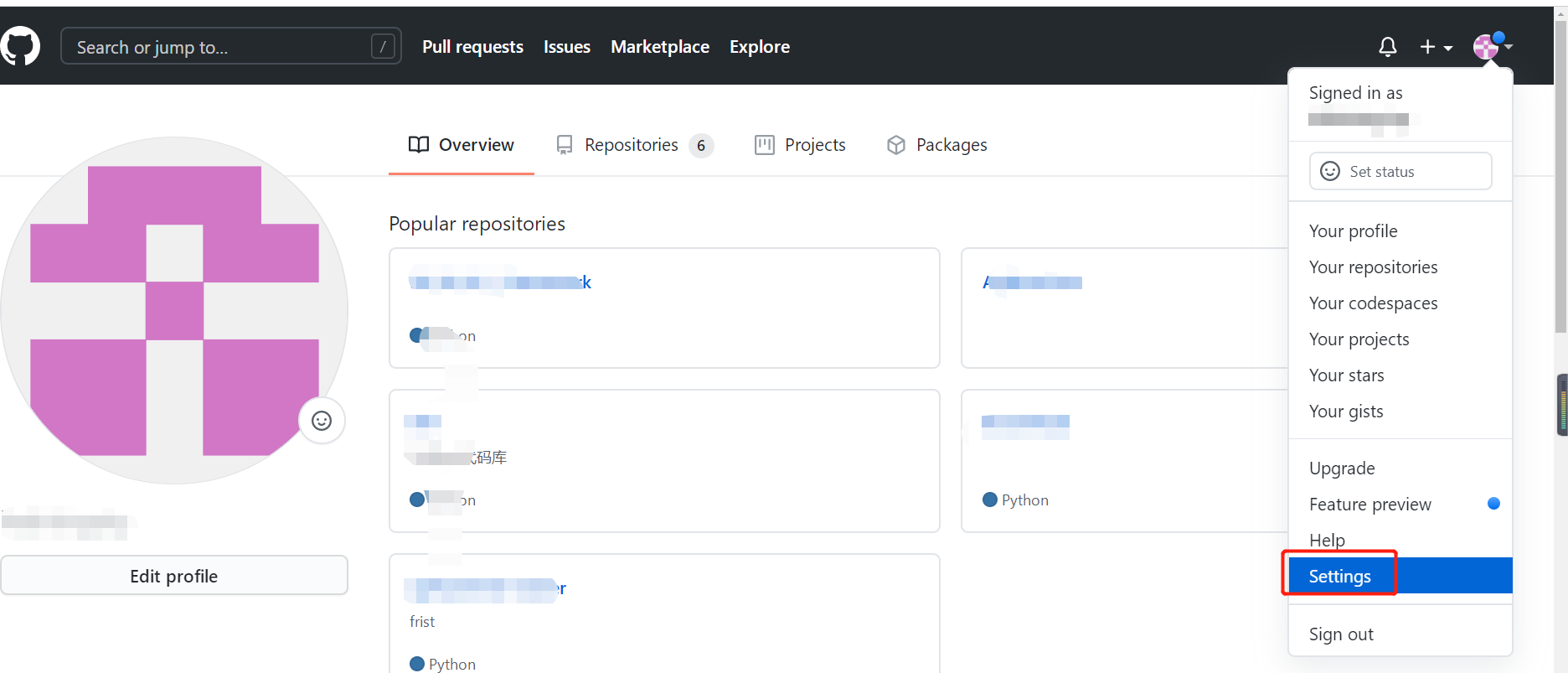Viewport: 1568px width, 673px height.
Task: Focus the Search or jump to field
Action: pyautogui.click(x=230, y=46)
